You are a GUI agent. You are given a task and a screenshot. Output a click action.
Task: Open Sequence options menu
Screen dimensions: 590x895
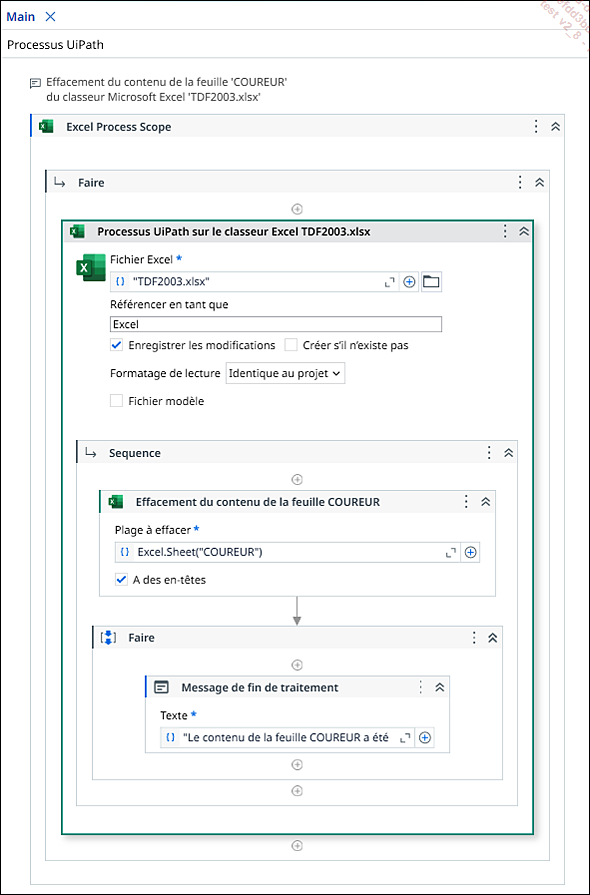[489, 453]
